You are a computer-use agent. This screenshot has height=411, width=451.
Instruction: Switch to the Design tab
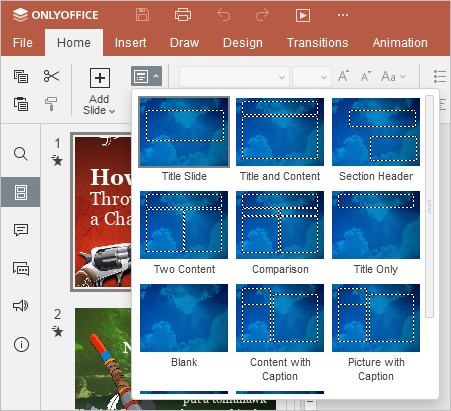click(x=243, y=43)
